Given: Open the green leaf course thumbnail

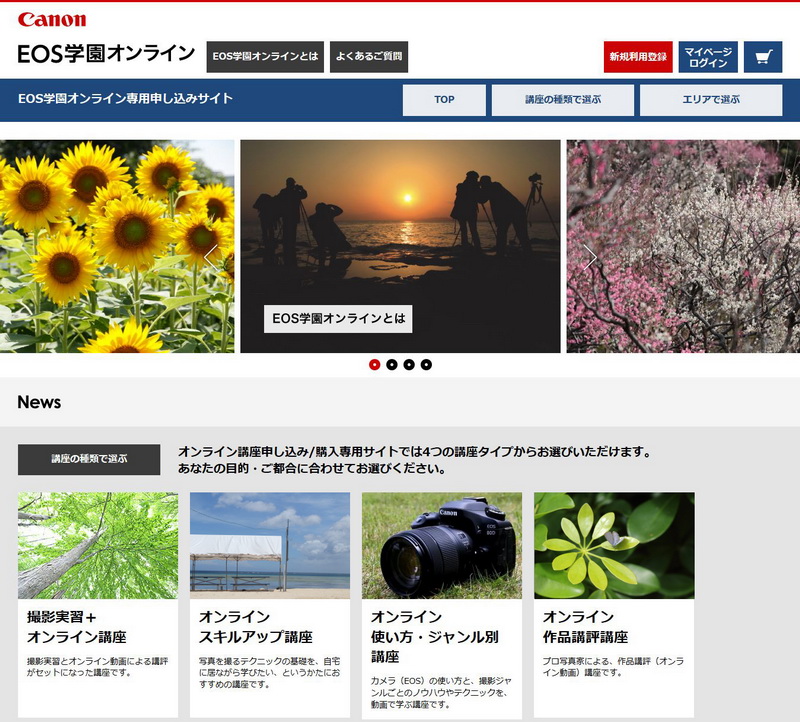Looking at the screenshot, I should click(614, 545).
